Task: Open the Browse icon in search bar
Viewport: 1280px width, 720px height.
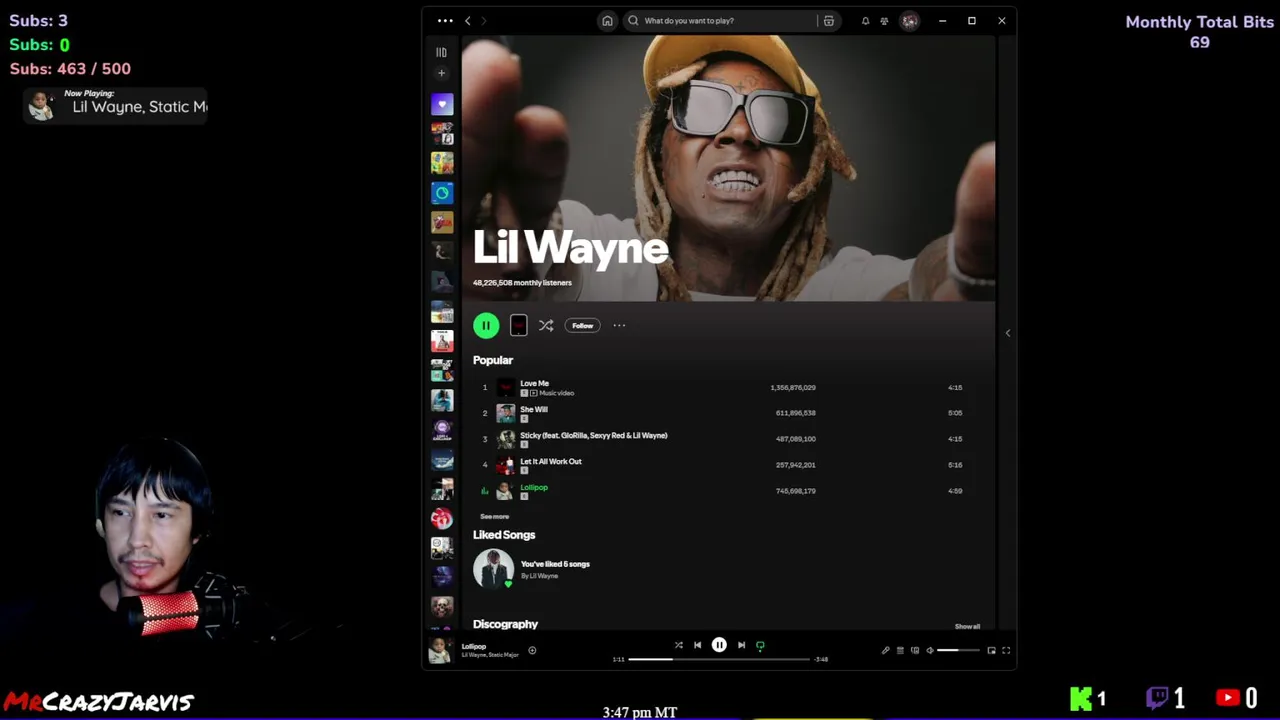Action: [829, 20]
